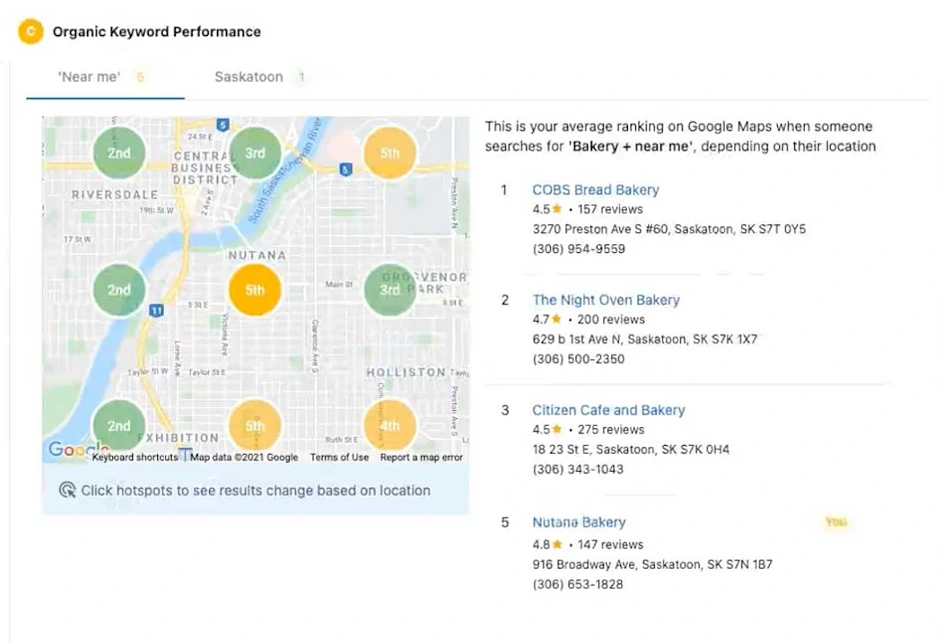Select the orange 5th hotspot under Nutana
The height and width of the screenshot is (643, 942).
coord(255,290)
